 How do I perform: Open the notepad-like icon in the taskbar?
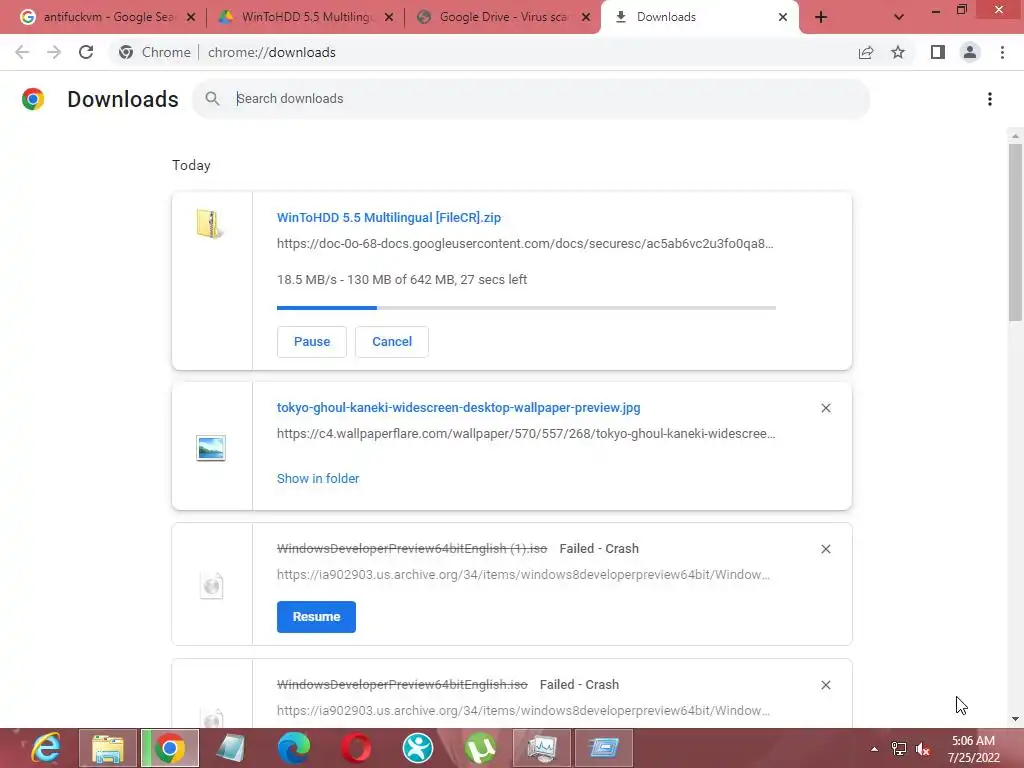tap(232, 748)
